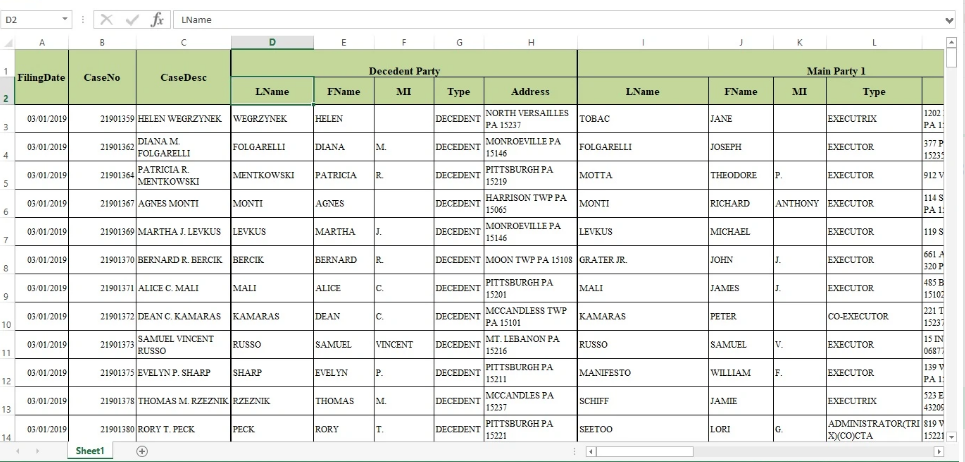The image size is (965, 462).
Task: Click previous sheet navigation arrow
Action: click(x=14, y=451)
